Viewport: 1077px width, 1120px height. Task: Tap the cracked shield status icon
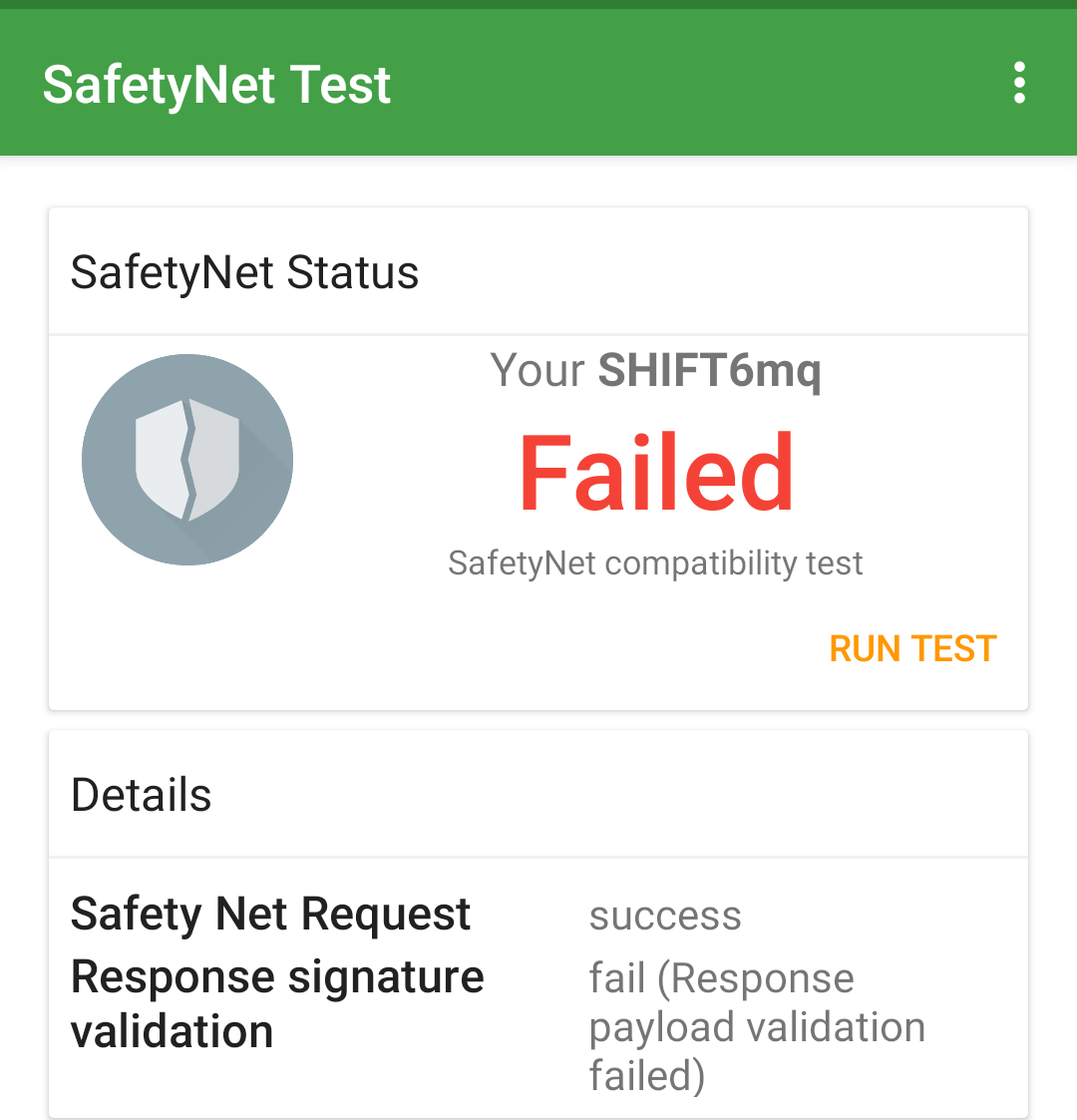(187, 460)
